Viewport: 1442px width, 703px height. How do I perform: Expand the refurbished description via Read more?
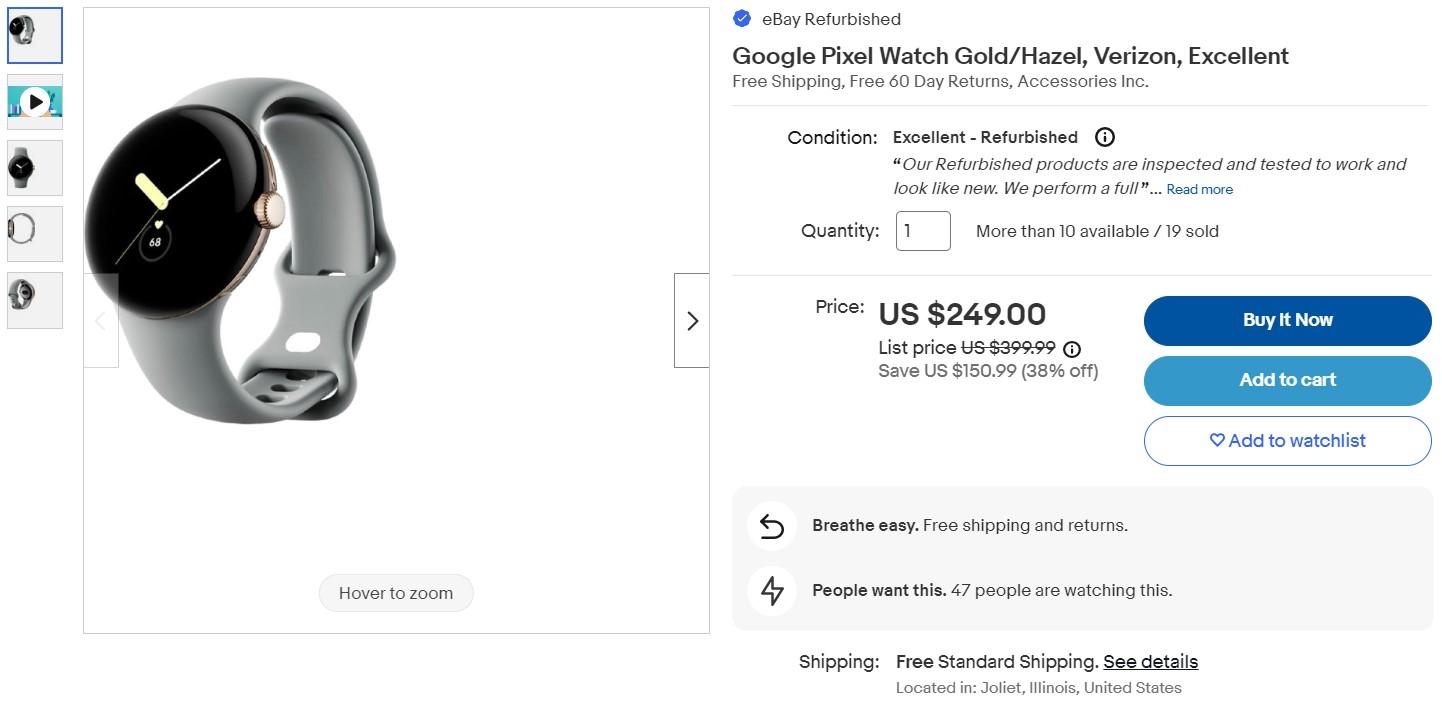1198,189
